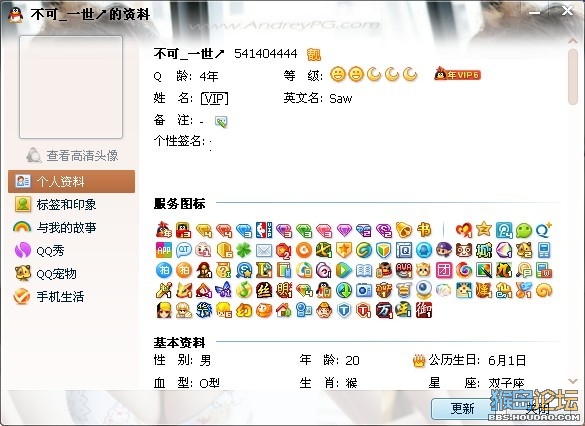Screen dimensions: 585x426
Task: Open the 手机生活 section
Action: [x=49, y=297]
